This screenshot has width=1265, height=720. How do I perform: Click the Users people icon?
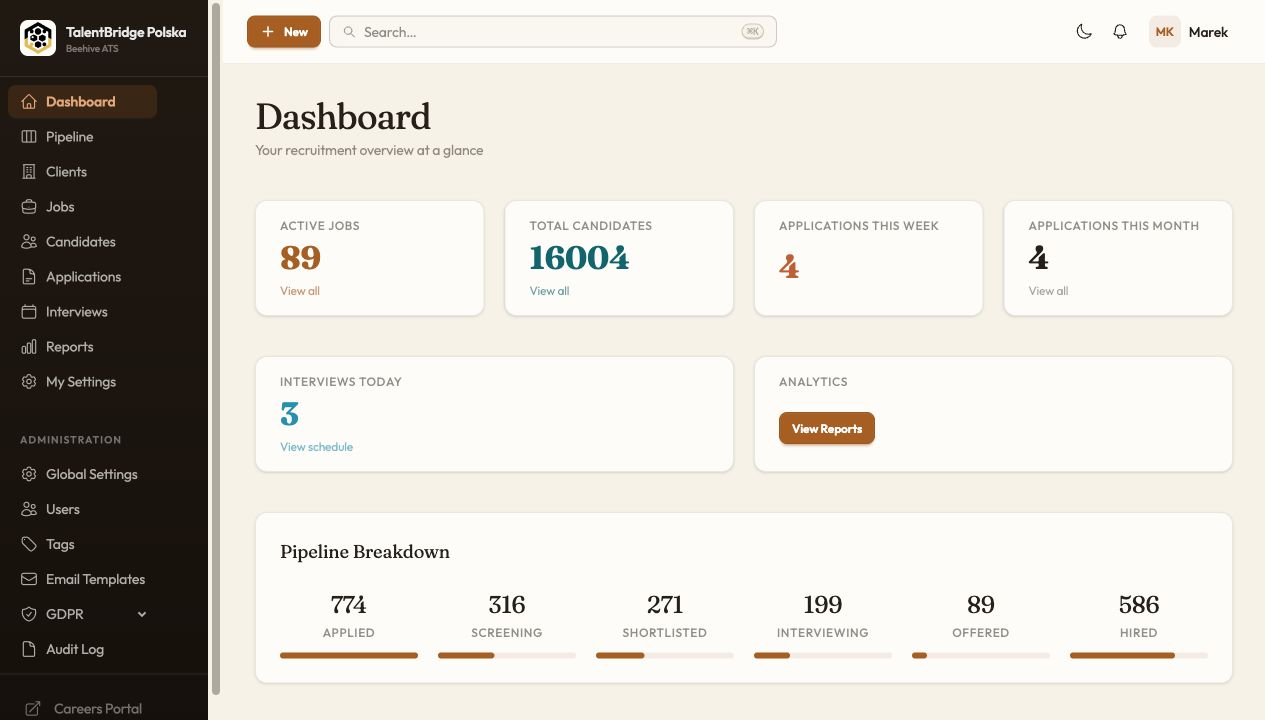pyautogui.click(x=29, y=509)
